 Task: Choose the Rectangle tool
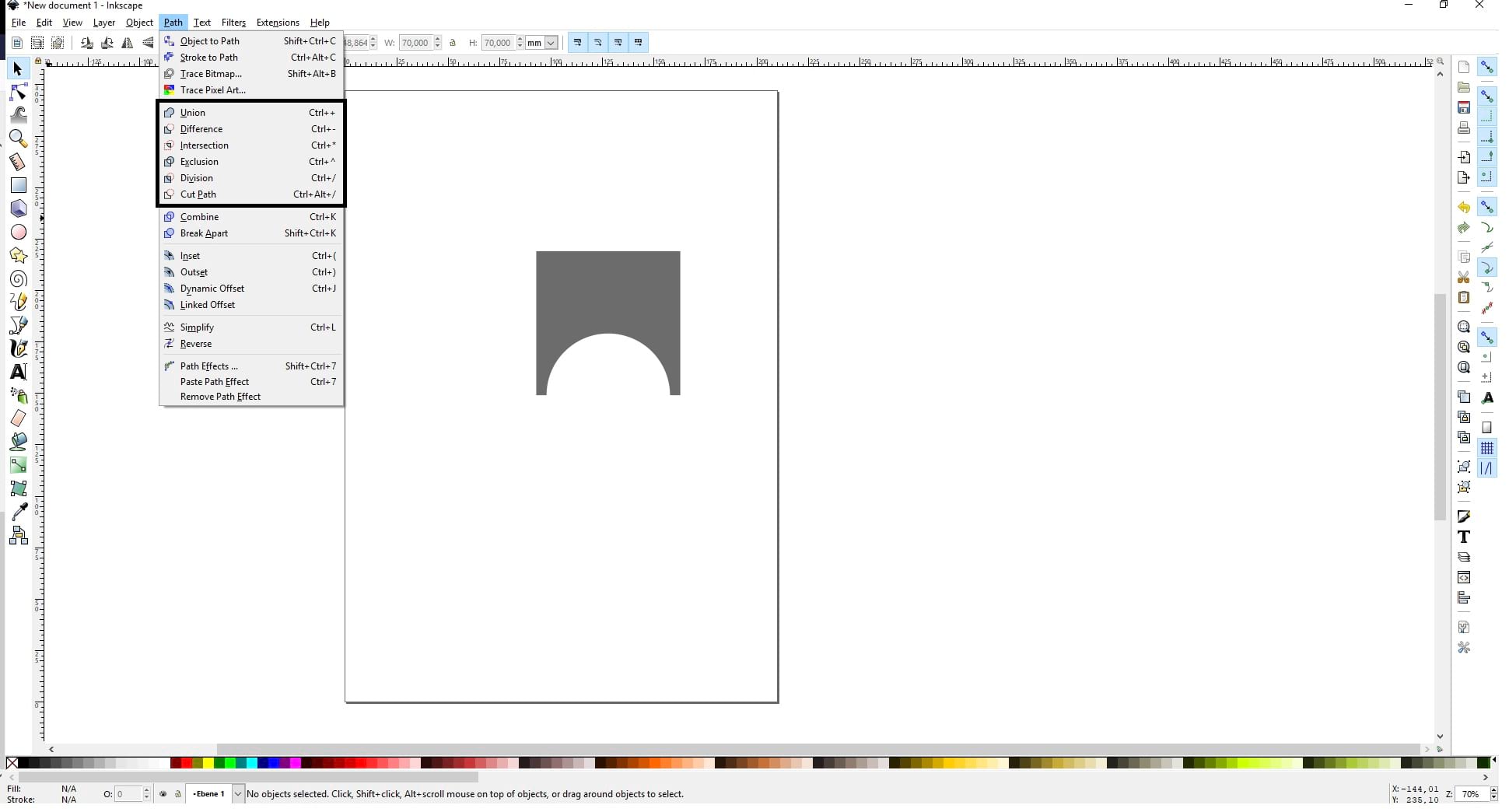pos(18,185)
